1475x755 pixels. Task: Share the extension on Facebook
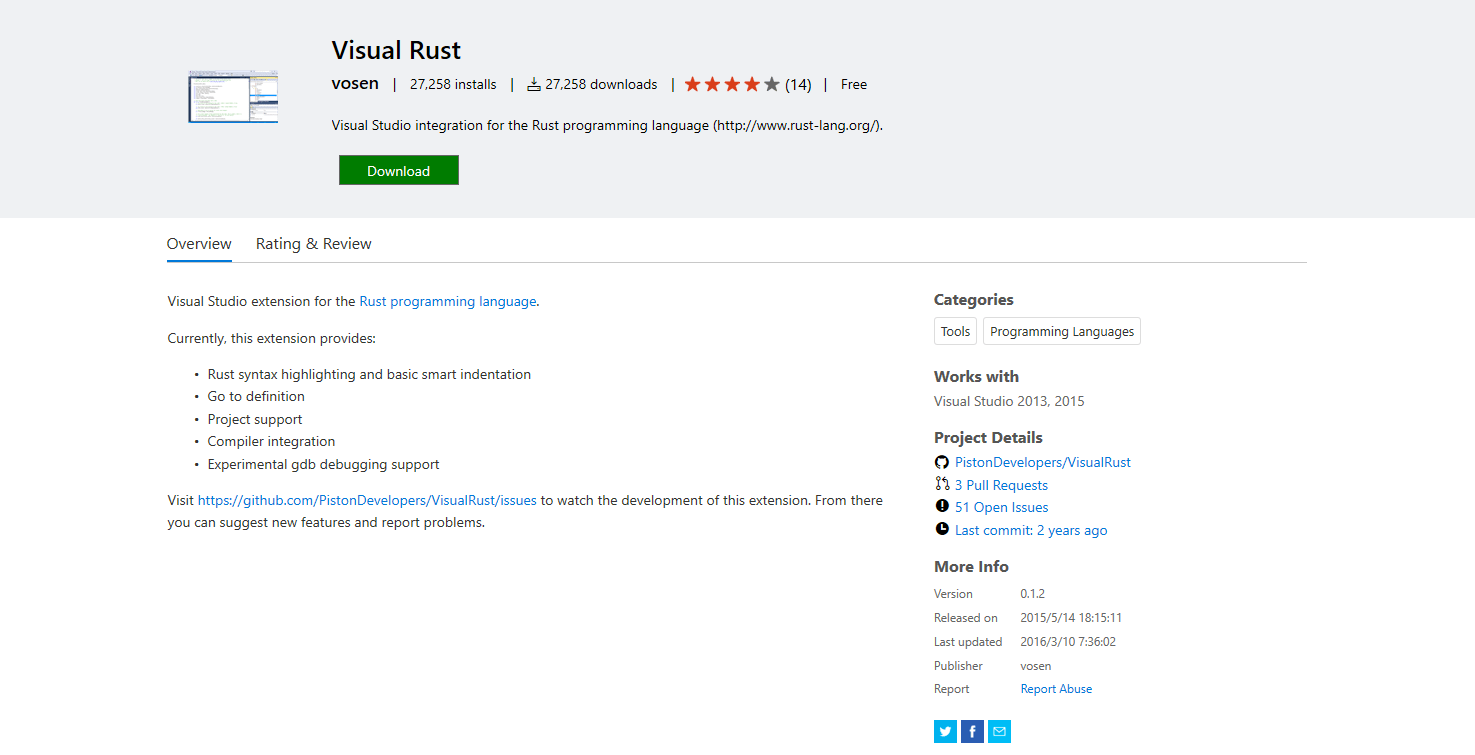[972, 732]
